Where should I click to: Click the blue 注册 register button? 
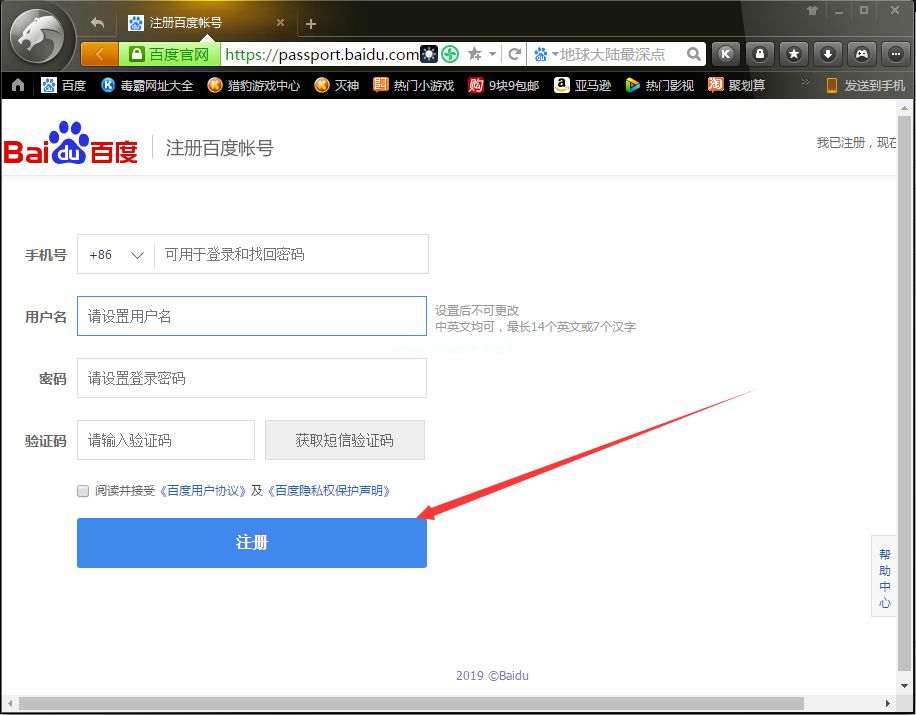tap(251, 543)
